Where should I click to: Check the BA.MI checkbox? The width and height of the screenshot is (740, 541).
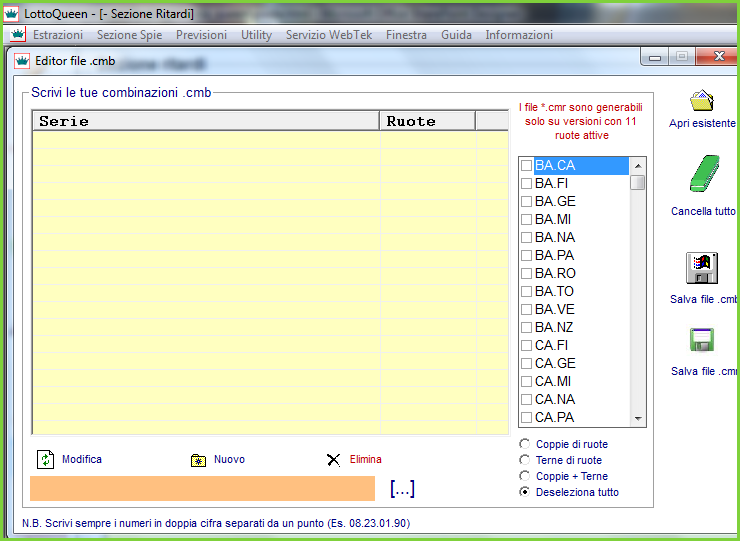tap(526, 220)
